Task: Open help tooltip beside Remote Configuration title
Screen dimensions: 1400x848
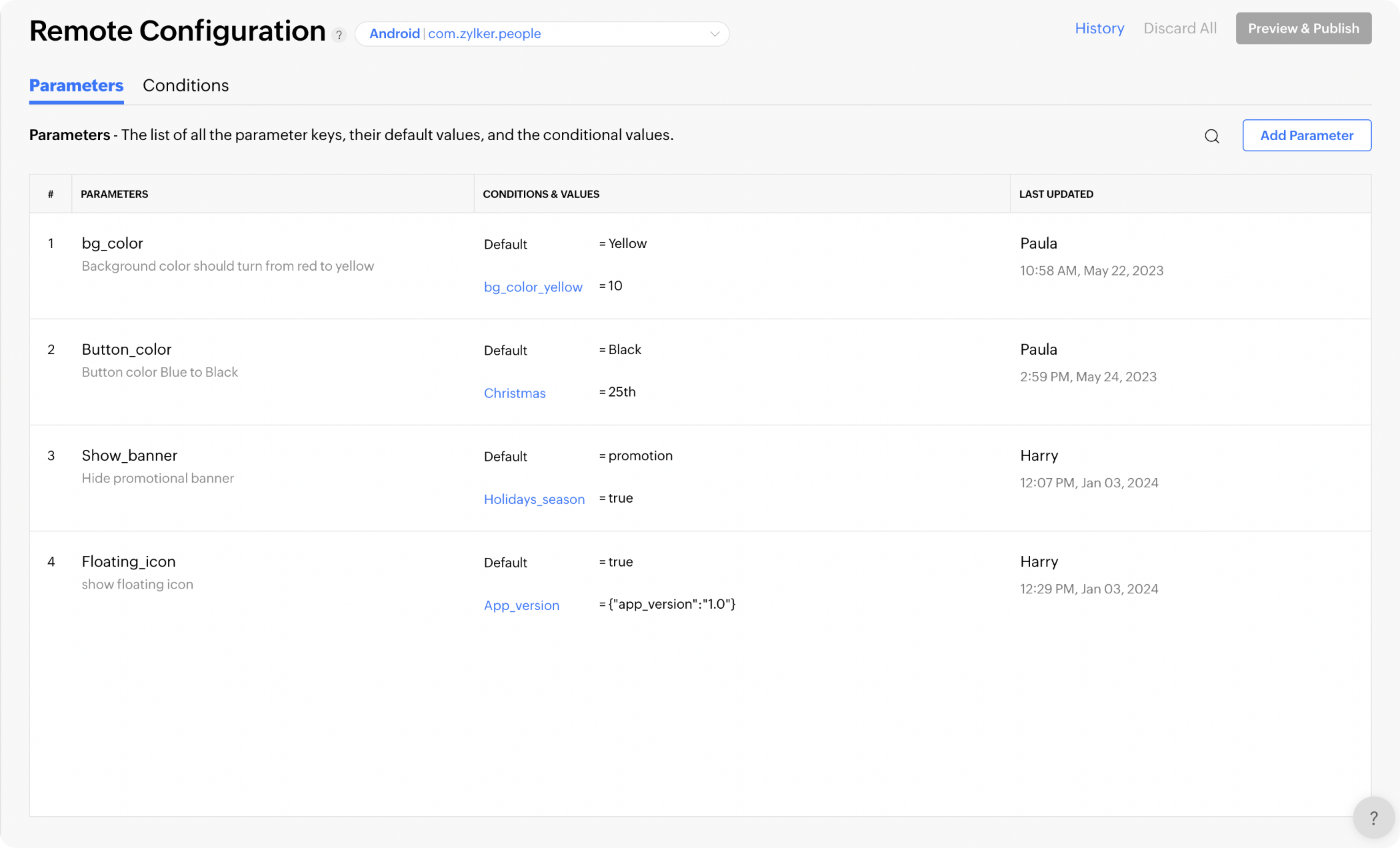Action: (x=339, y=35)
